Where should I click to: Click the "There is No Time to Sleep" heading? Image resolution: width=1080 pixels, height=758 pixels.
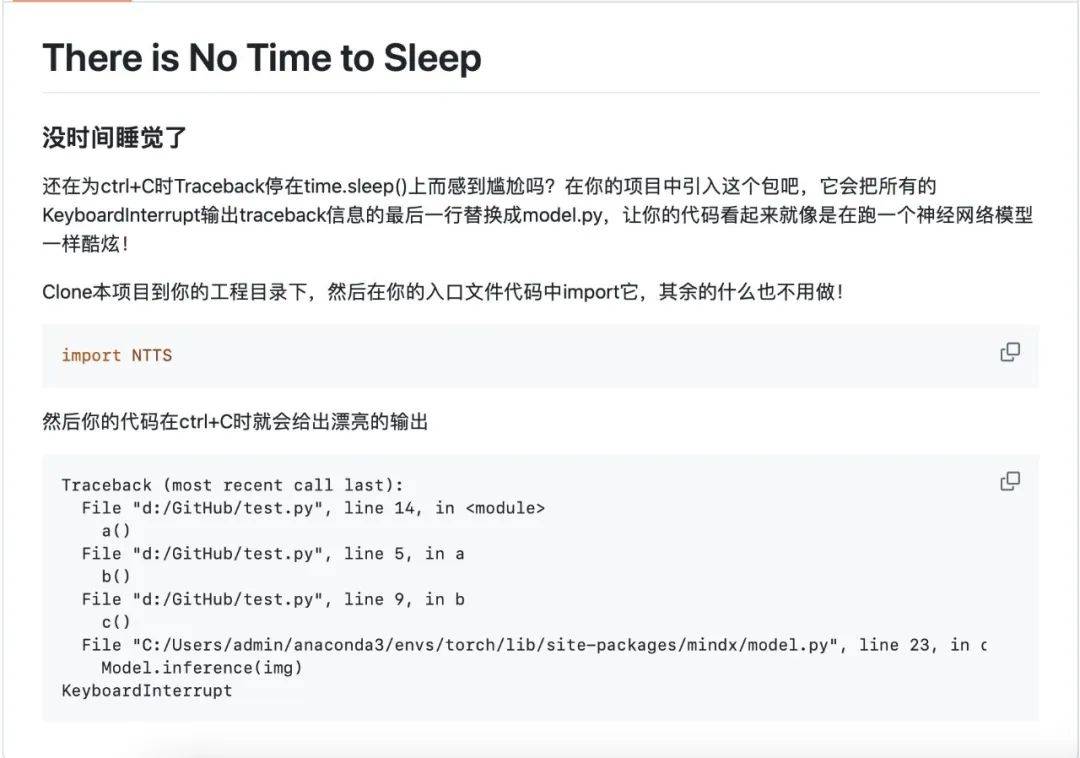262,58
